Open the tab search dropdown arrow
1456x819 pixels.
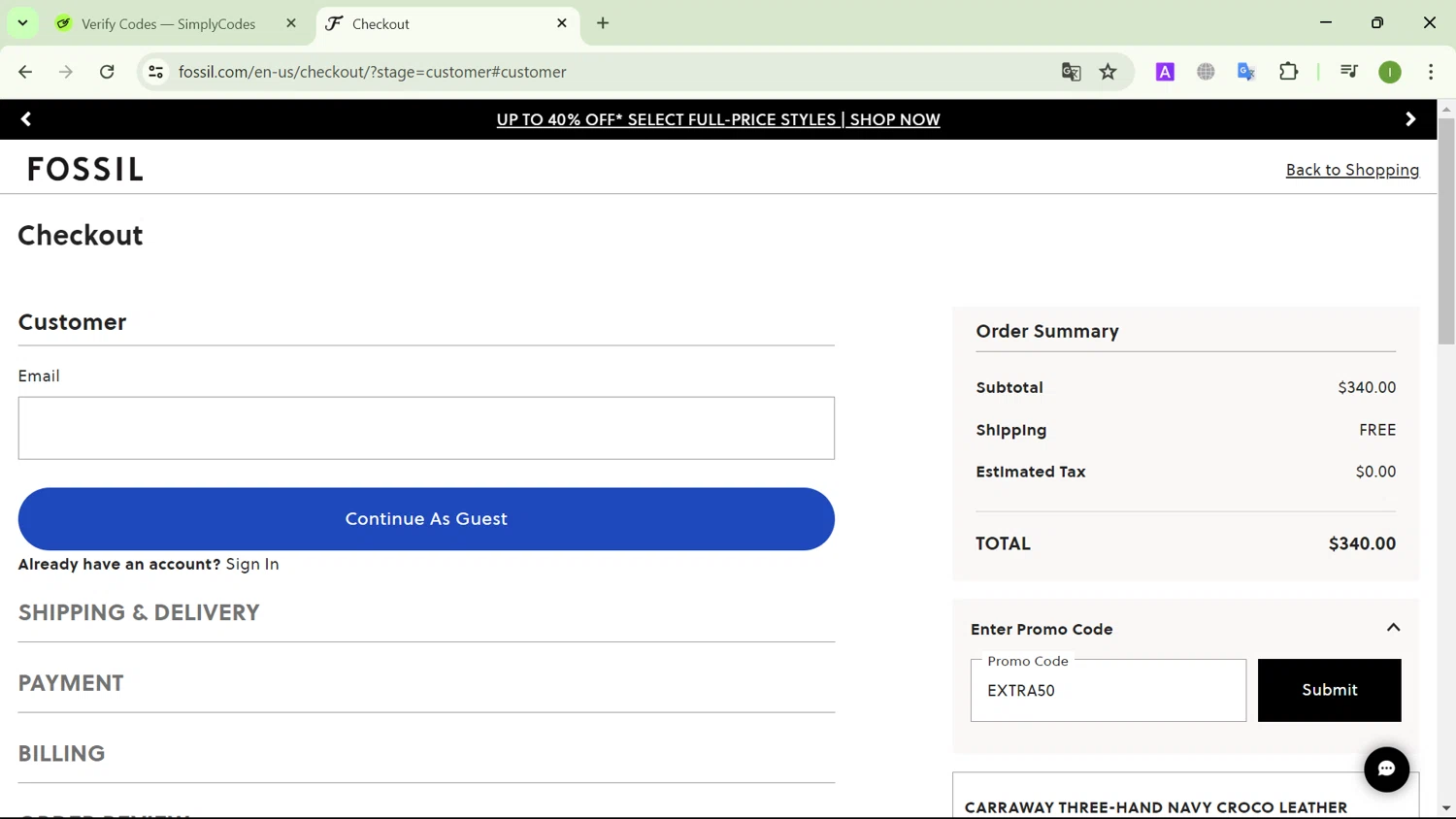(x=22, y=23)
